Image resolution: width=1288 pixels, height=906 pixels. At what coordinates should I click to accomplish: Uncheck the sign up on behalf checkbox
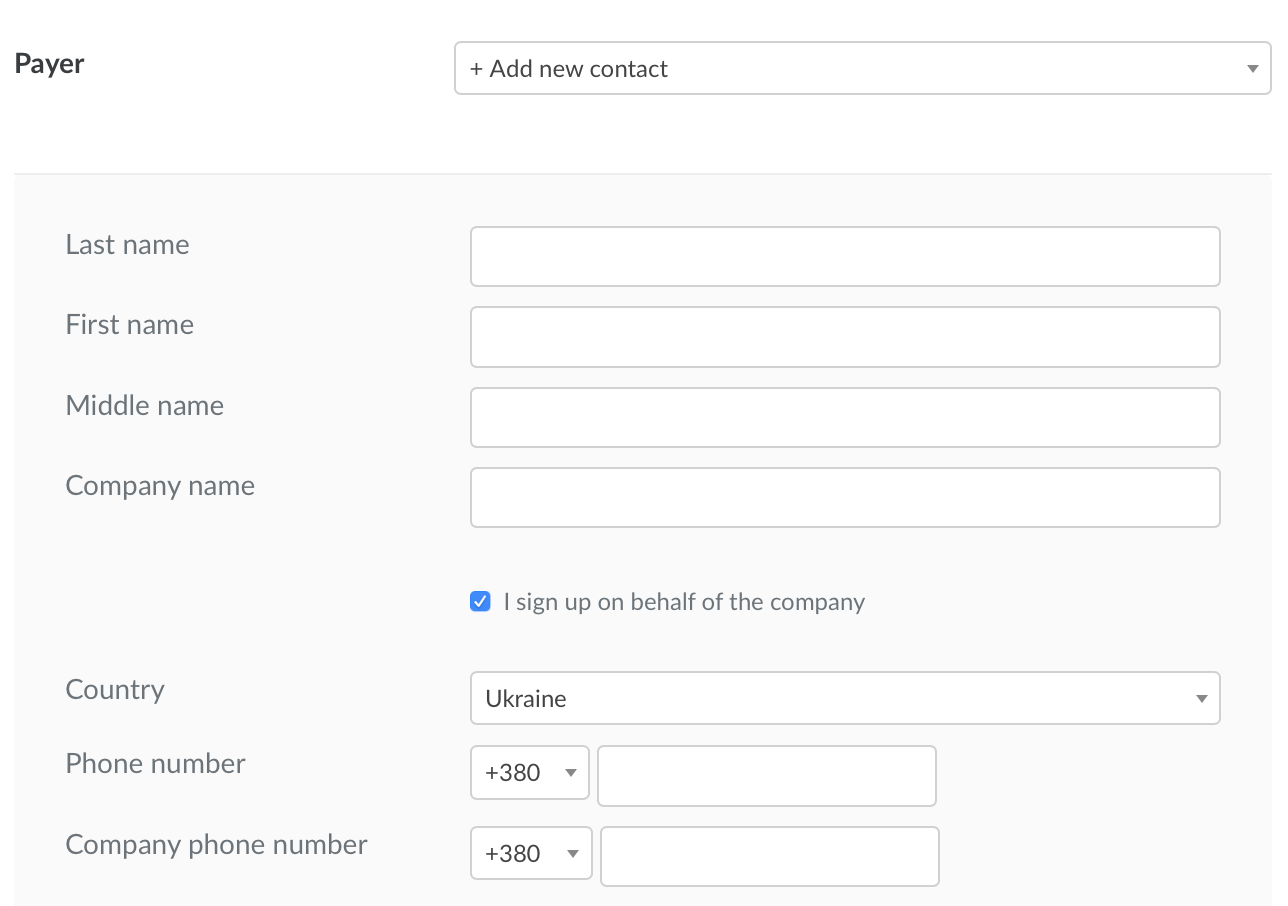(x=481, y=602)
